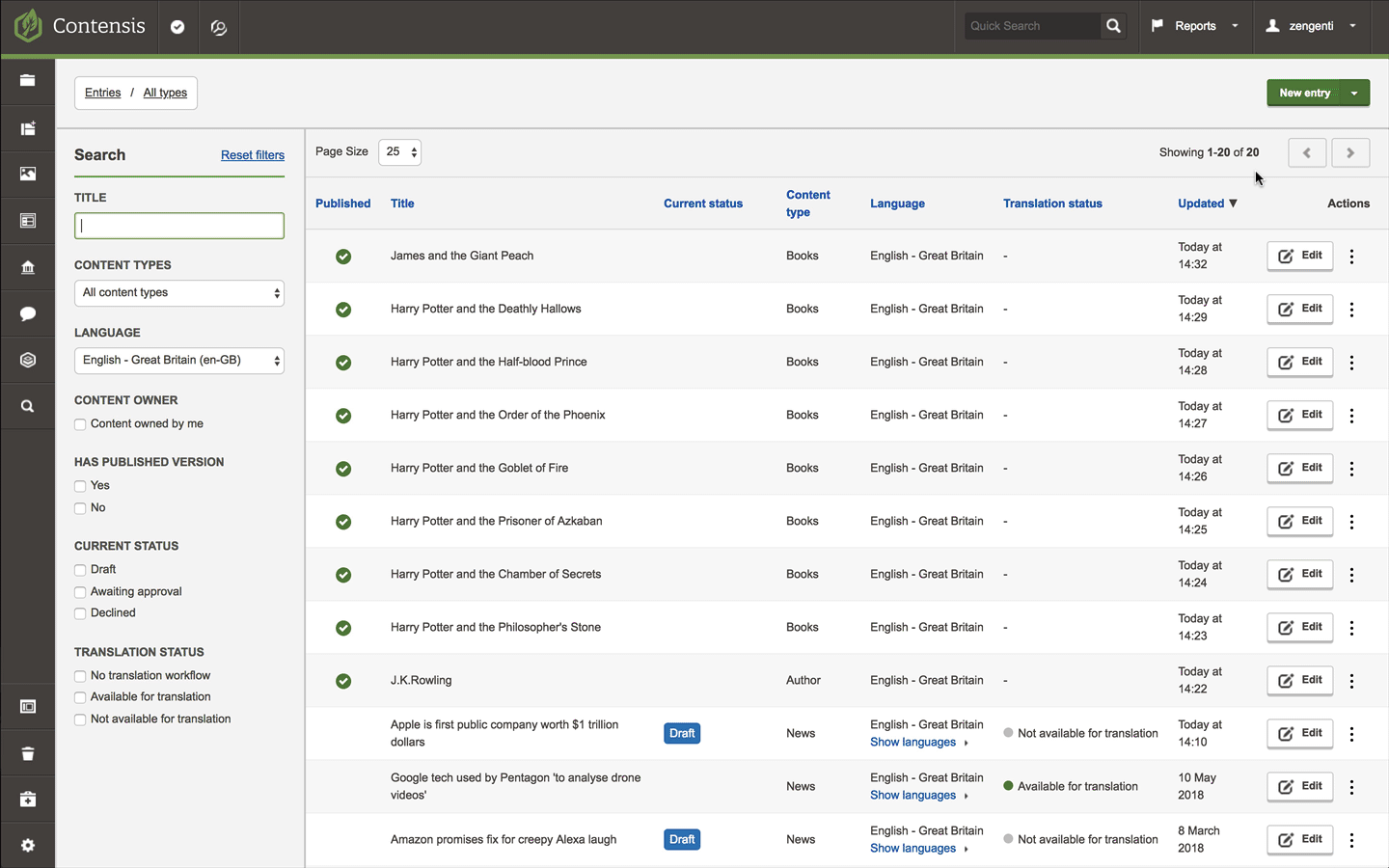
Task: Sort by Language column
Action: click(x=897, y=203)
